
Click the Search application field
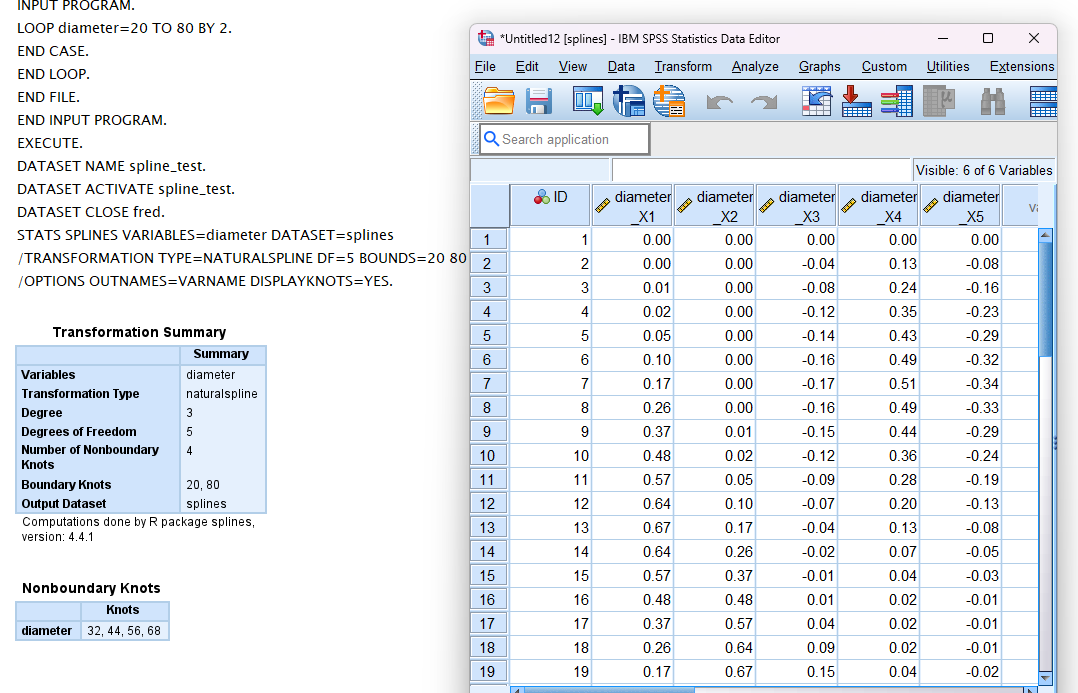point(564,139)
